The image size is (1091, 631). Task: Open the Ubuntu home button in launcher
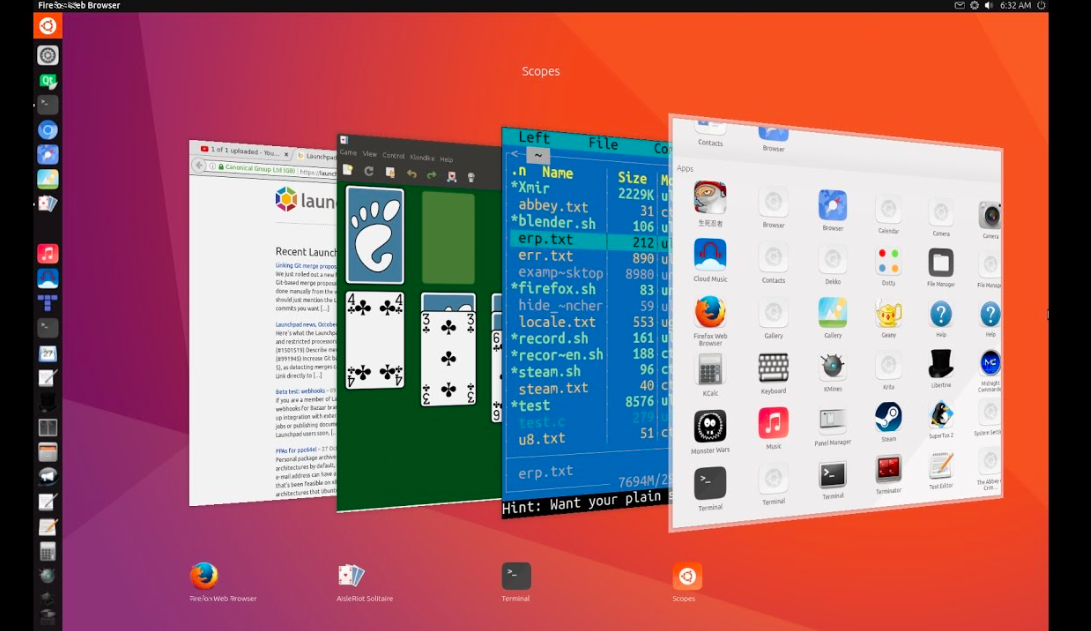coord(47,26)
